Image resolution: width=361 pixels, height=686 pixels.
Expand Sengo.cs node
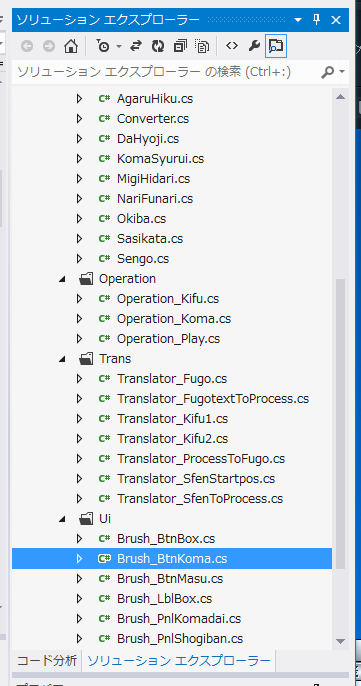[79, 259]
